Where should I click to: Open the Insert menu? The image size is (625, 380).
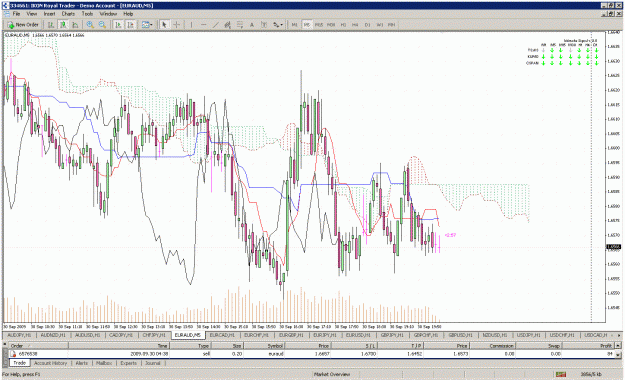click(49, 14)
